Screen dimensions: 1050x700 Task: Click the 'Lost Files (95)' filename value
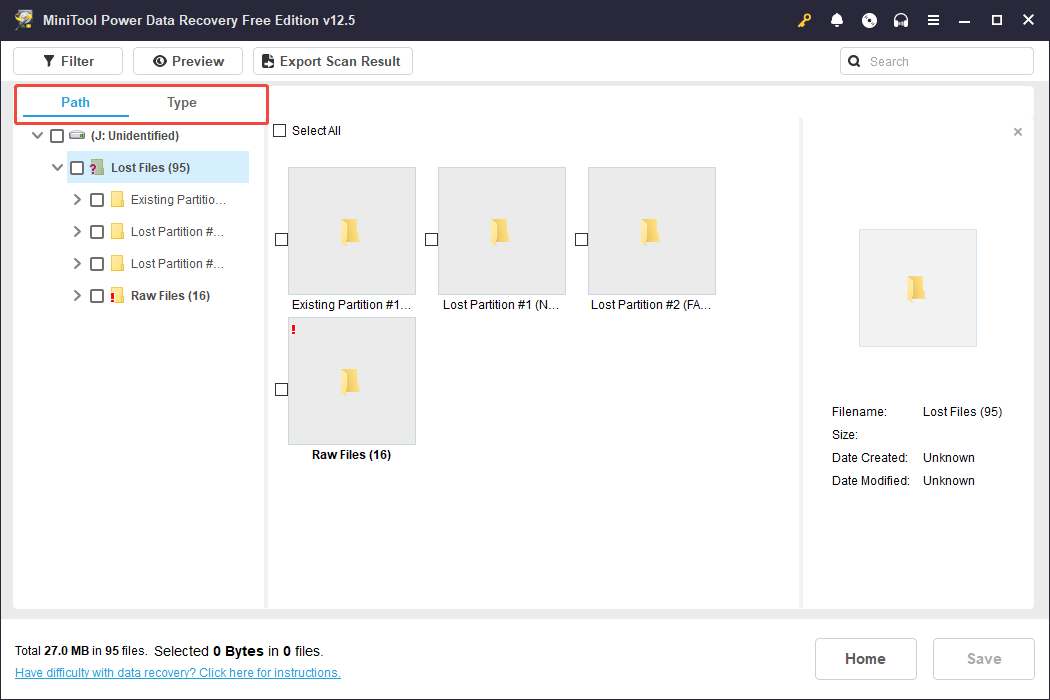point(962,412)
